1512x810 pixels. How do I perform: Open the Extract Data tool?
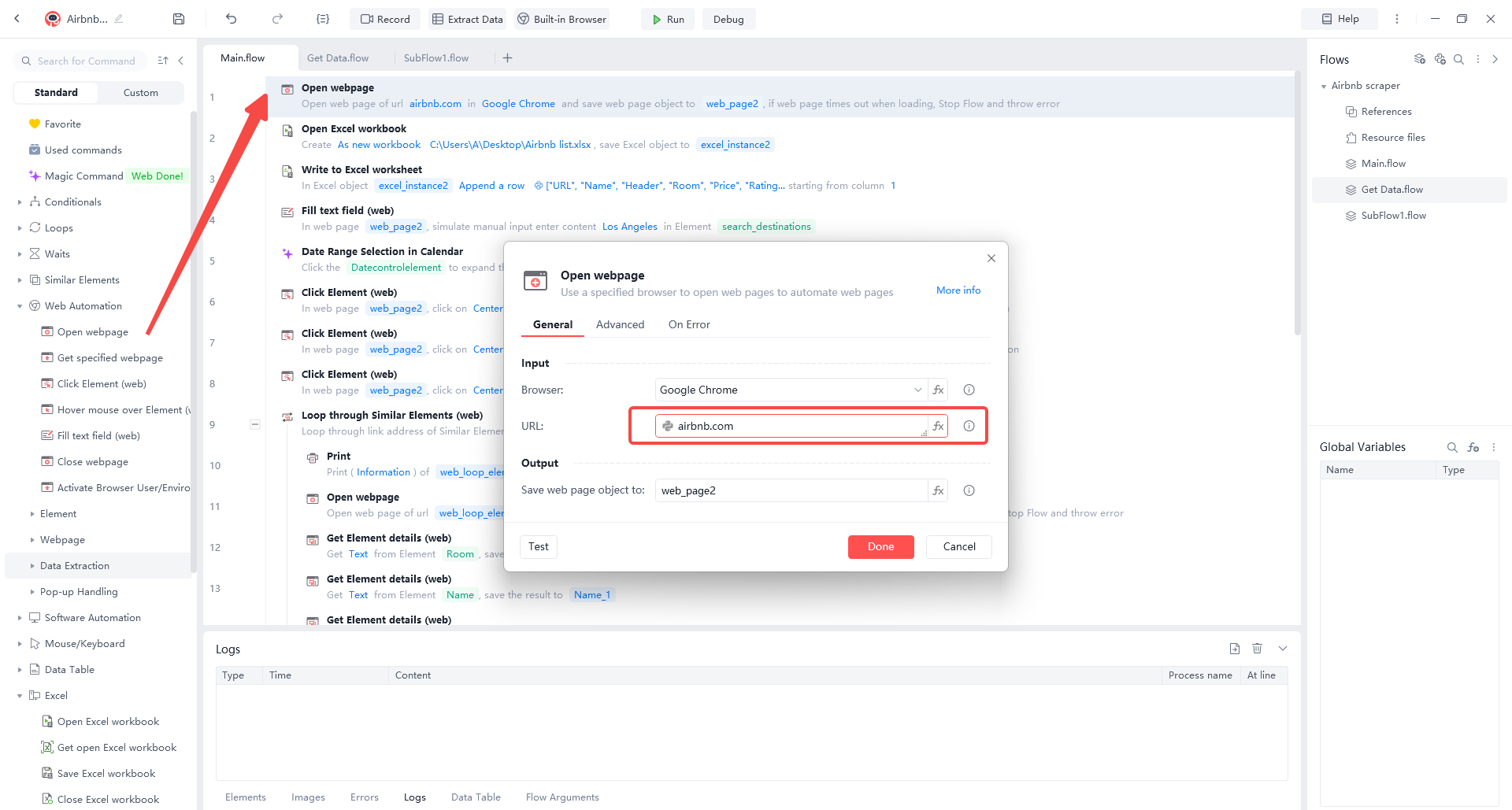click(x=468, y=18)
